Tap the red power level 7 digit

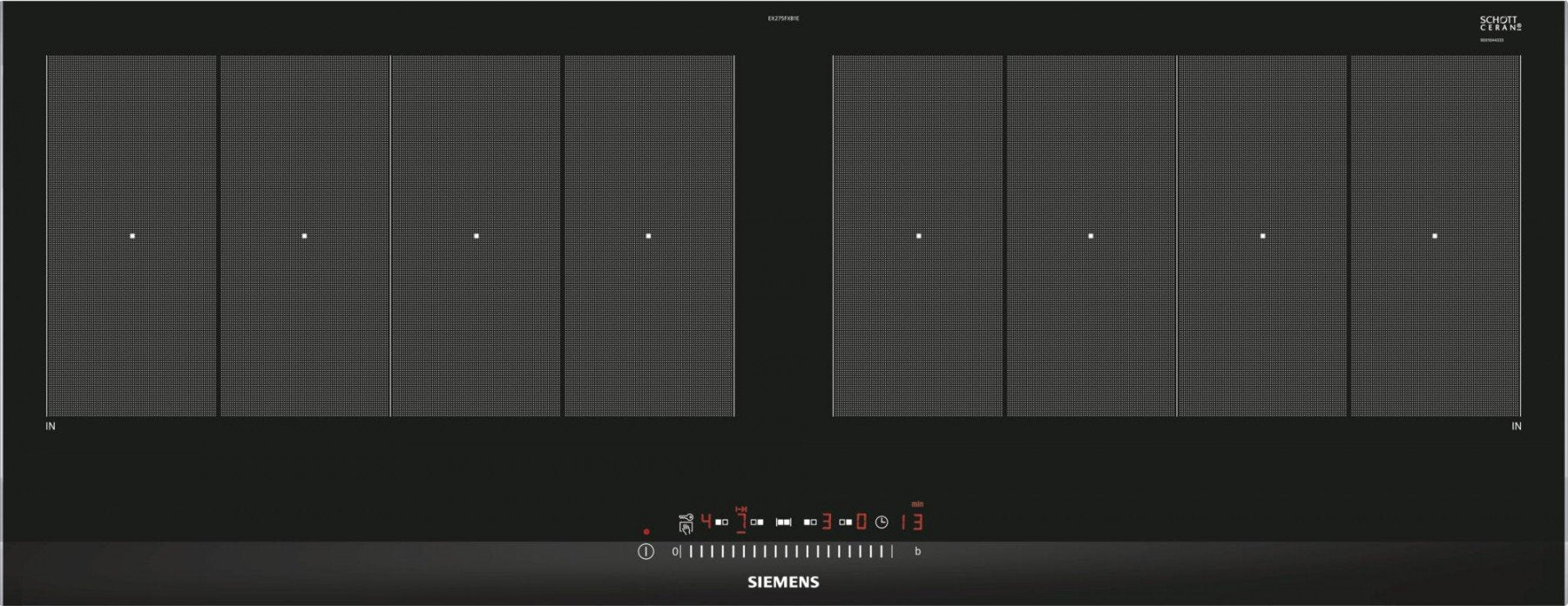click(741, 522)
